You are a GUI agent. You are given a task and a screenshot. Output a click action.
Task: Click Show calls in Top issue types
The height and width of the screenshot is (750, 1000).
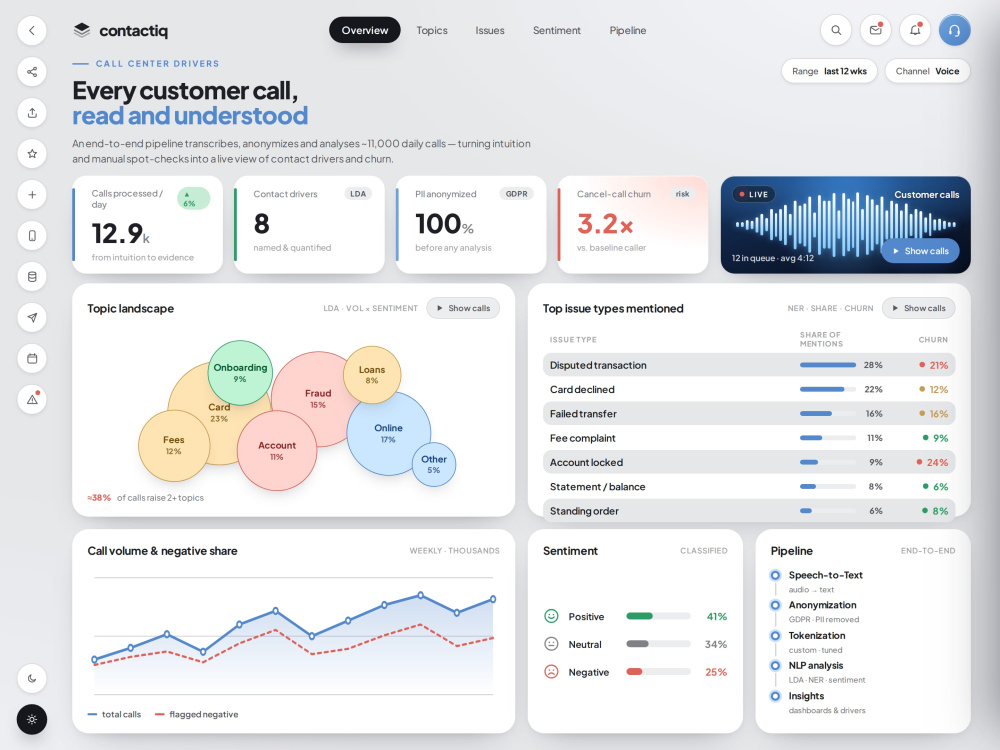918,308
